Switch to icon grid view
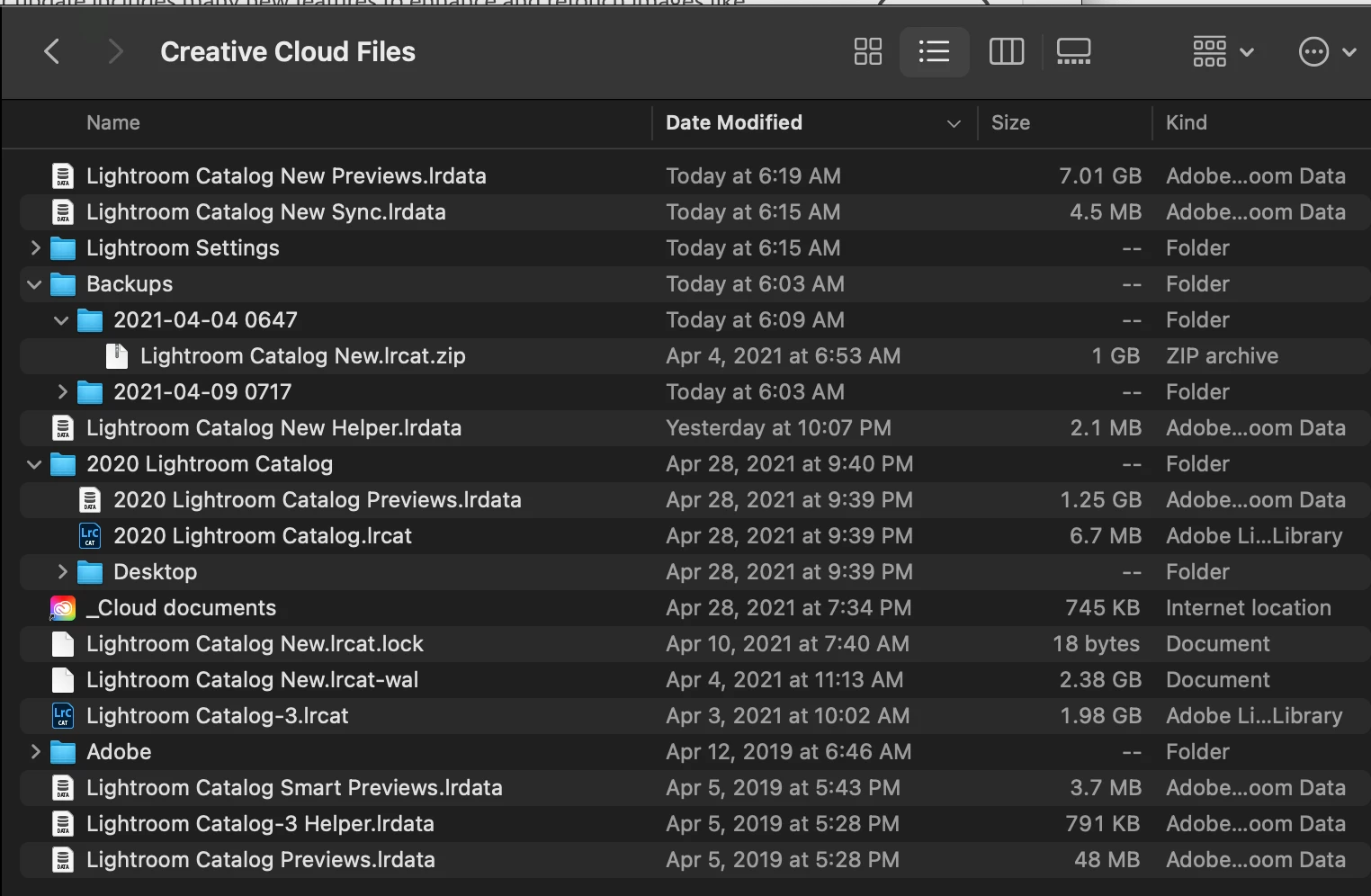Screen dimensions: 1371x896 pyautogui.click(x=867, y=52)
